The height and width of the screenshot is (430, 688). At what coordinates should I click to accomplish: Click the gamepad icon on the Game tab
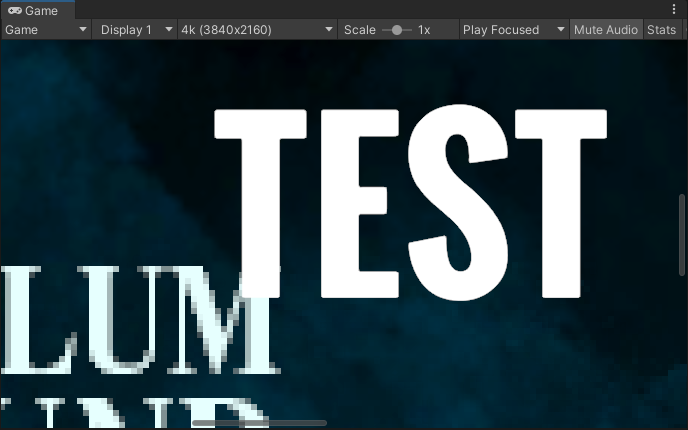14,11
